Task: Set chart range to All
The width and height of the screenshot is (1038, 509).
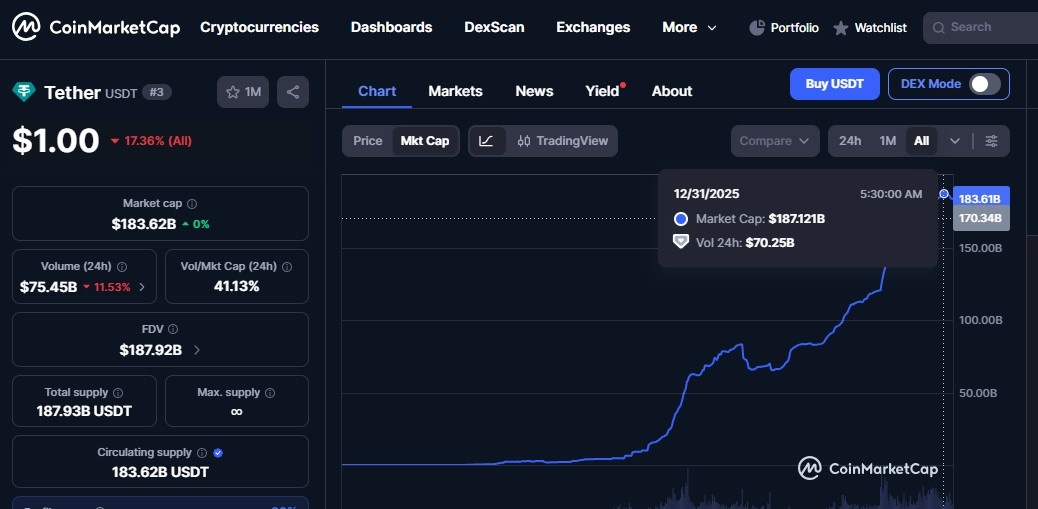Action: pos(921,141)
